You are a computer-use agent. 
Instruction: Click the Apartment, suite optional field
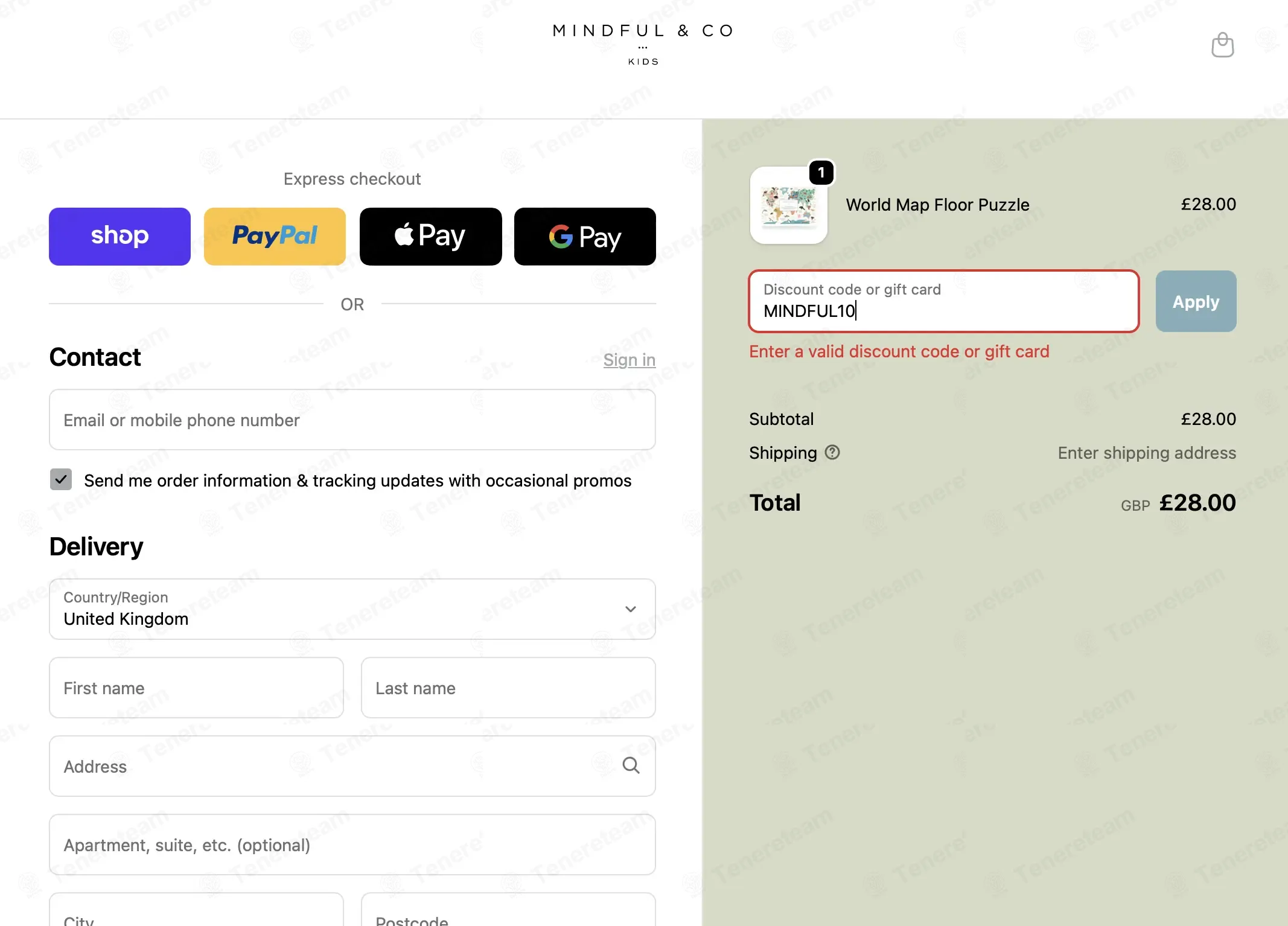pyautogui.click(x=352, y=845)
